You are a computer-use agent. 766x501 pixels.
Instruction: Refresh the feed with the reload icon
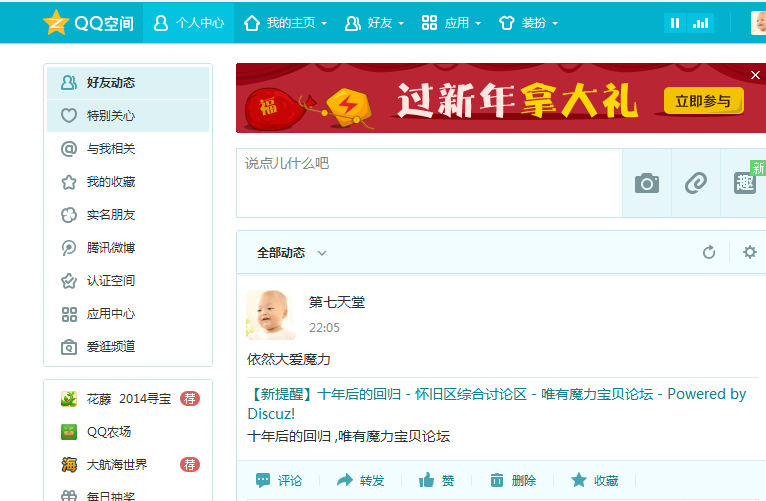pos(709,252)
